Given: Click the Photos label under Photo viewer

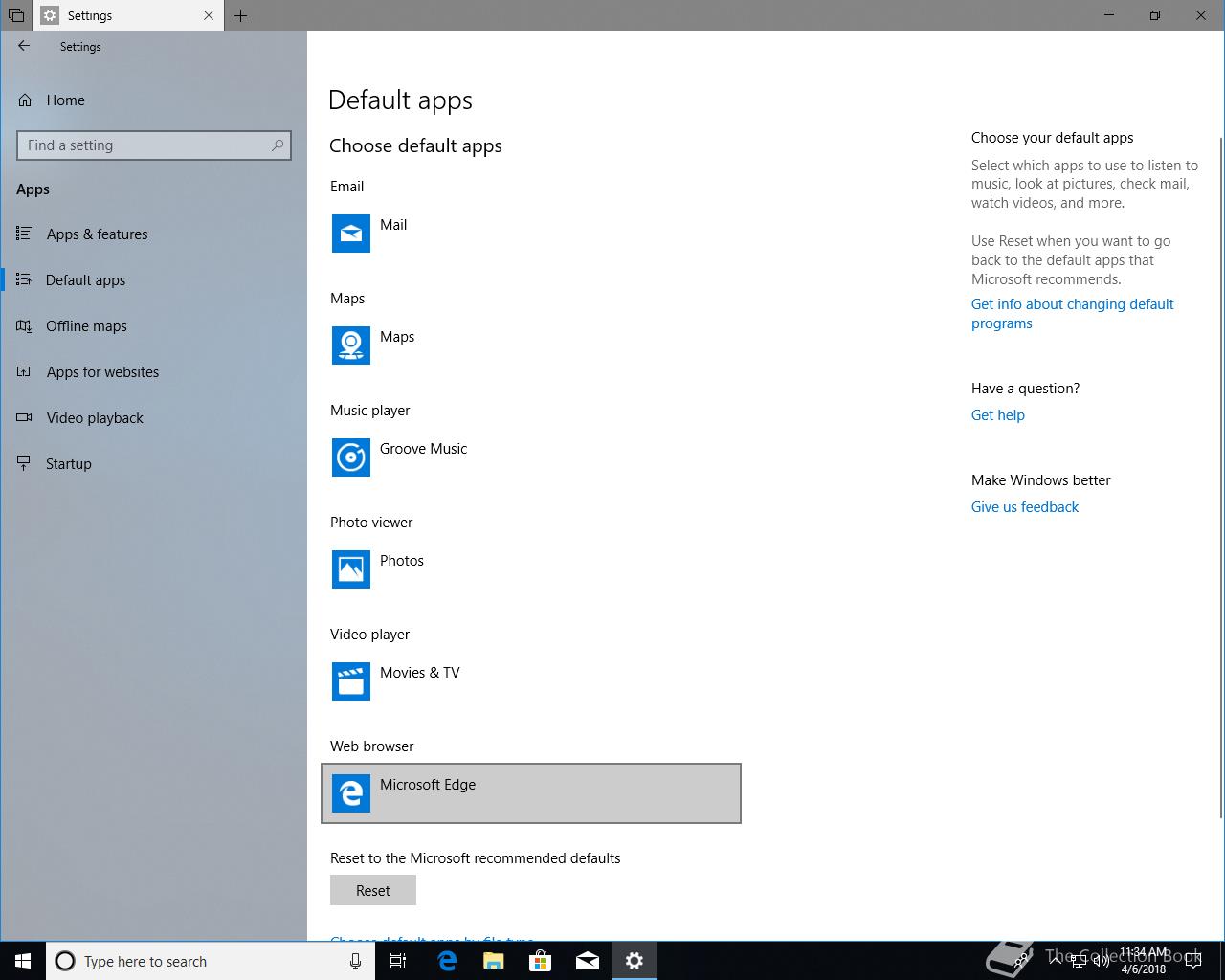Looking at the screenshot, I should click(x=402, y=561).
